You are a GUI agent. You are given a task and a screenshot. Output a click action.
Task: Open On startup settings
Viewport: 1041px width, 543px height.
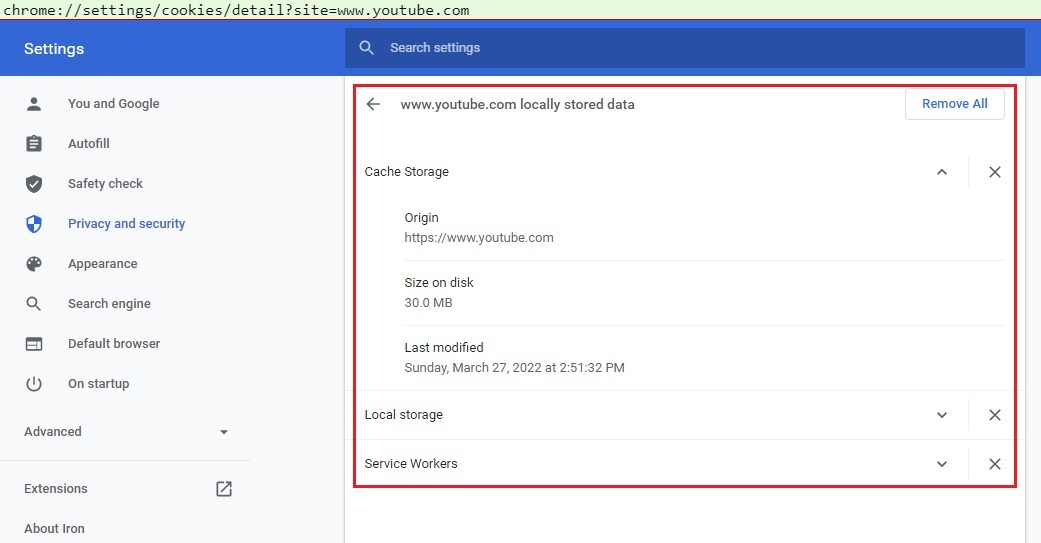[98, 384]
